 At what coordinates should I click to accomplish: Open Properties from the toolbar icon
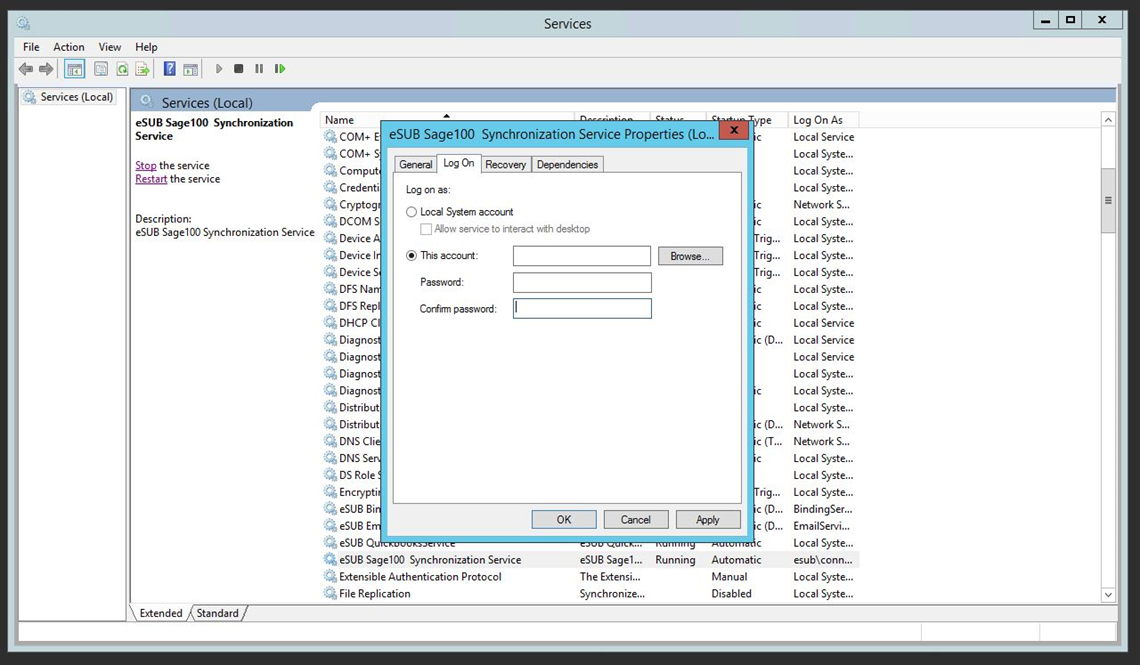point(101,69)
